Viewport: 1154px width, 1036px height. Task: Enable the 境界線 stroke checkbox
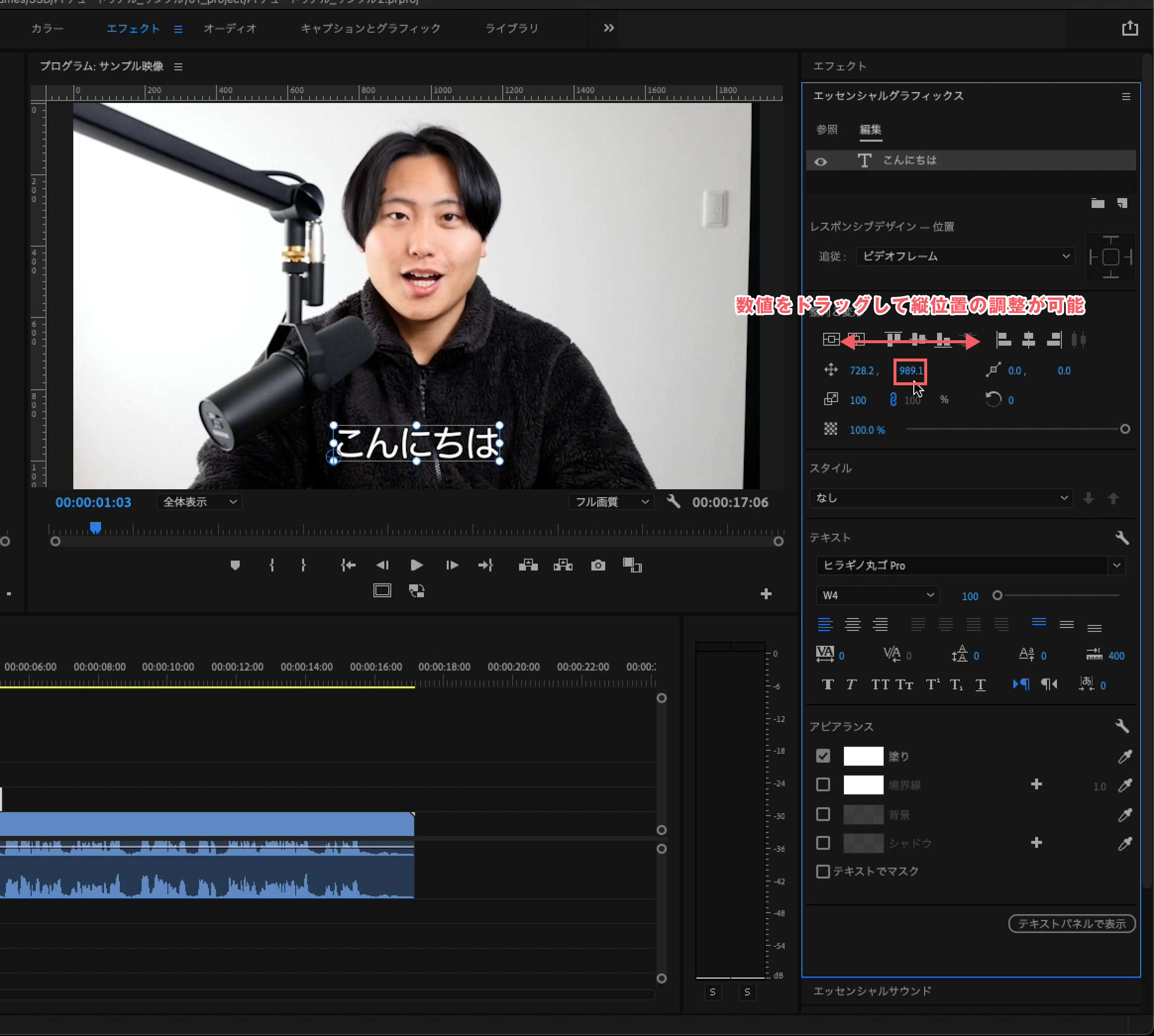click(x=823, y=785)
